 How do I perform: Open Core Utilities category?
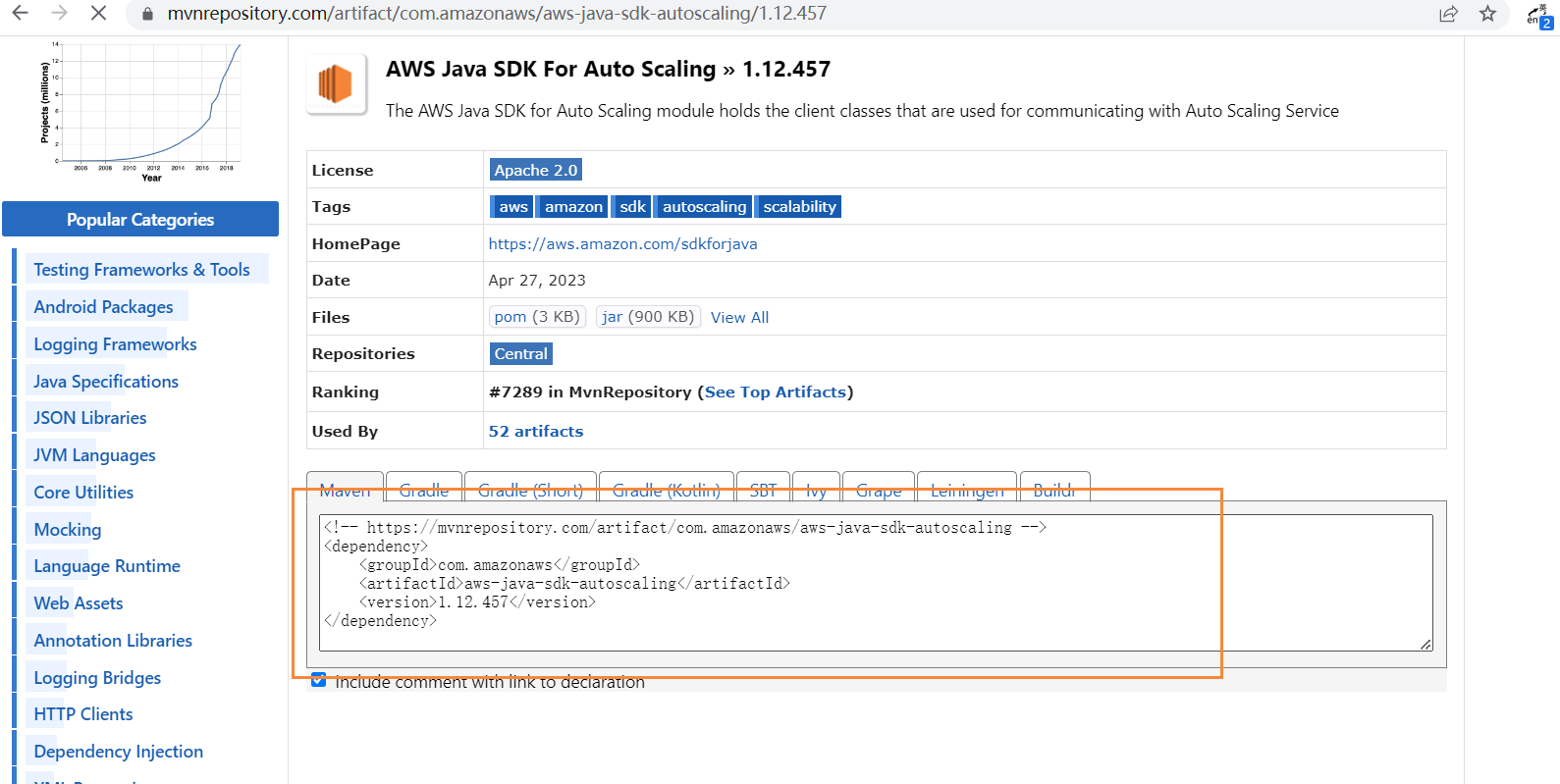83,492
